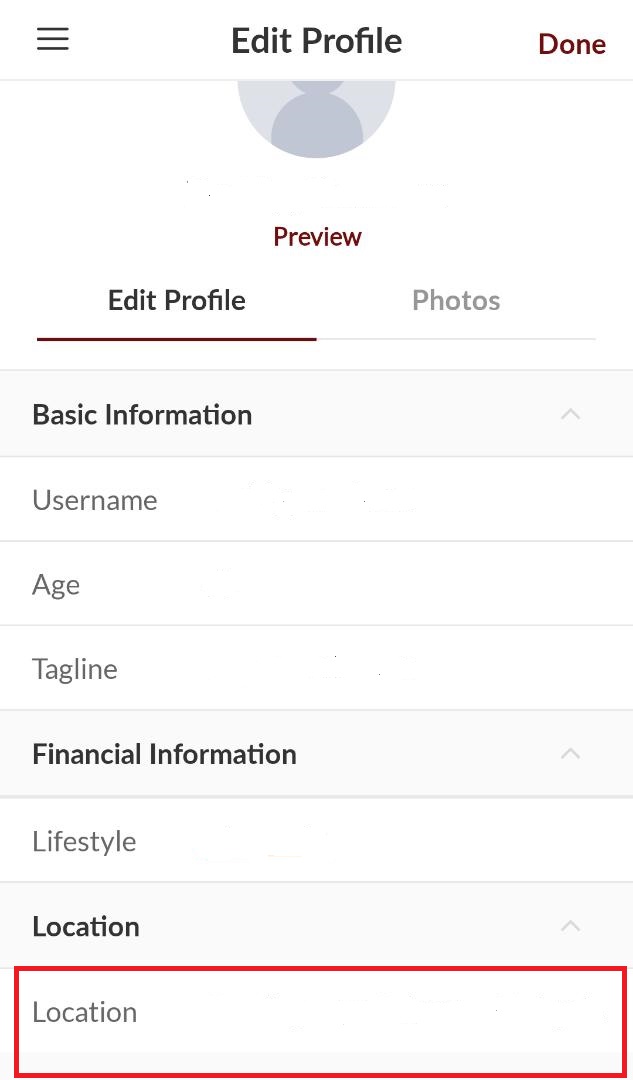Viewport: 633px width, 1080px height.
Task: Tap the profile avatar placeholder
Action: point(316,115)
